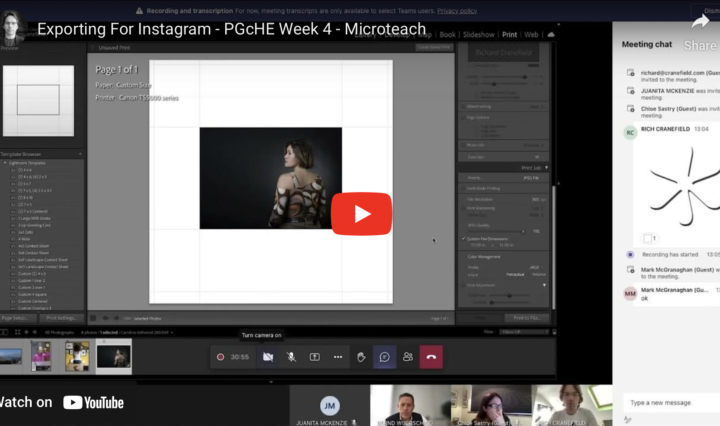Play the YouTube video
The height and width of the screenshot is (426, 720).
pos(361,213)
